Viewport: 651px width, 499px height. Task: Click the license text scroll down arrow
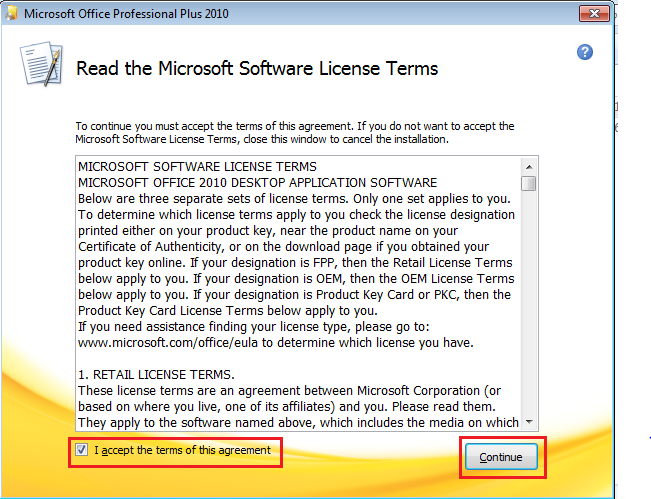pyautogui.click(x=529, y=422)
